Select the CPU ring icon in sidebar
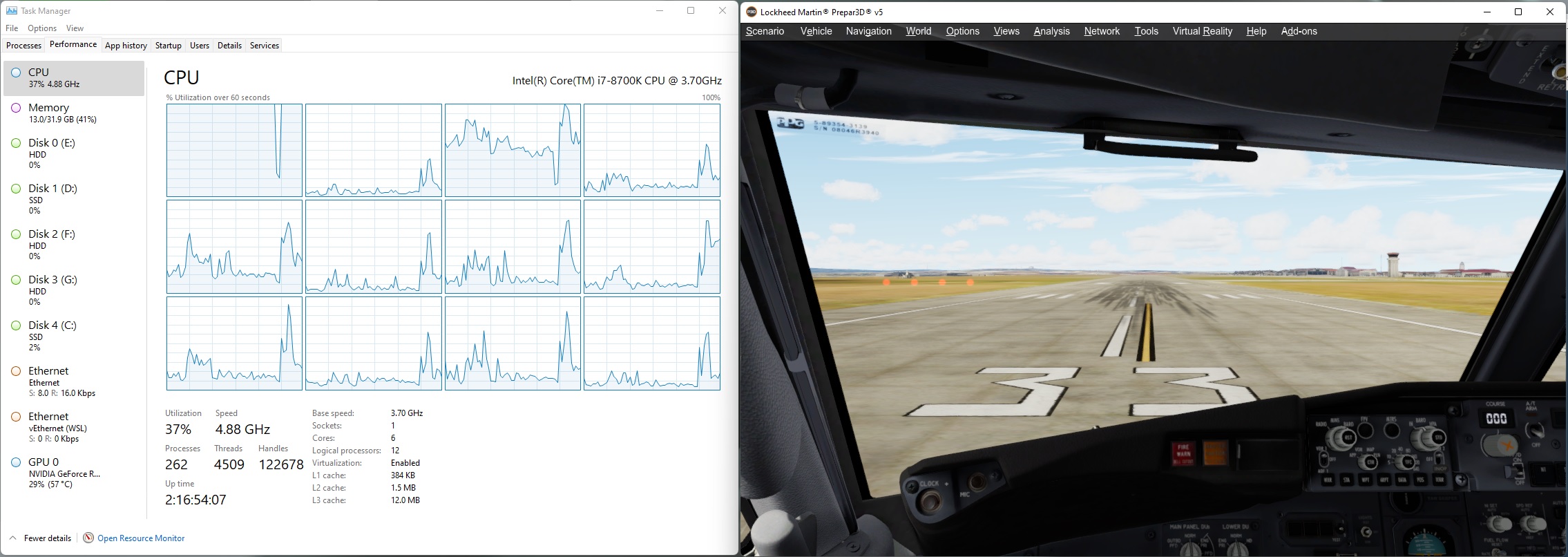 (x=16, y=73)
